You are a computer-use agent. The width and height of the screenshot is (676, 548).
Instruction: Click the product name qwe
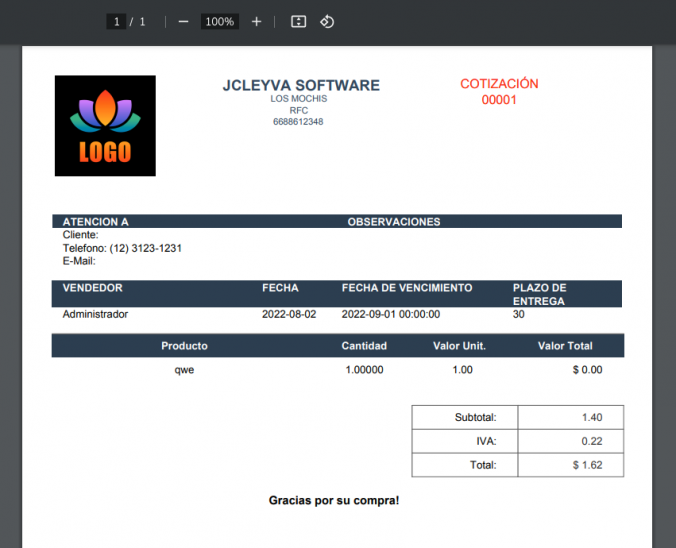(x=184, y=369)
